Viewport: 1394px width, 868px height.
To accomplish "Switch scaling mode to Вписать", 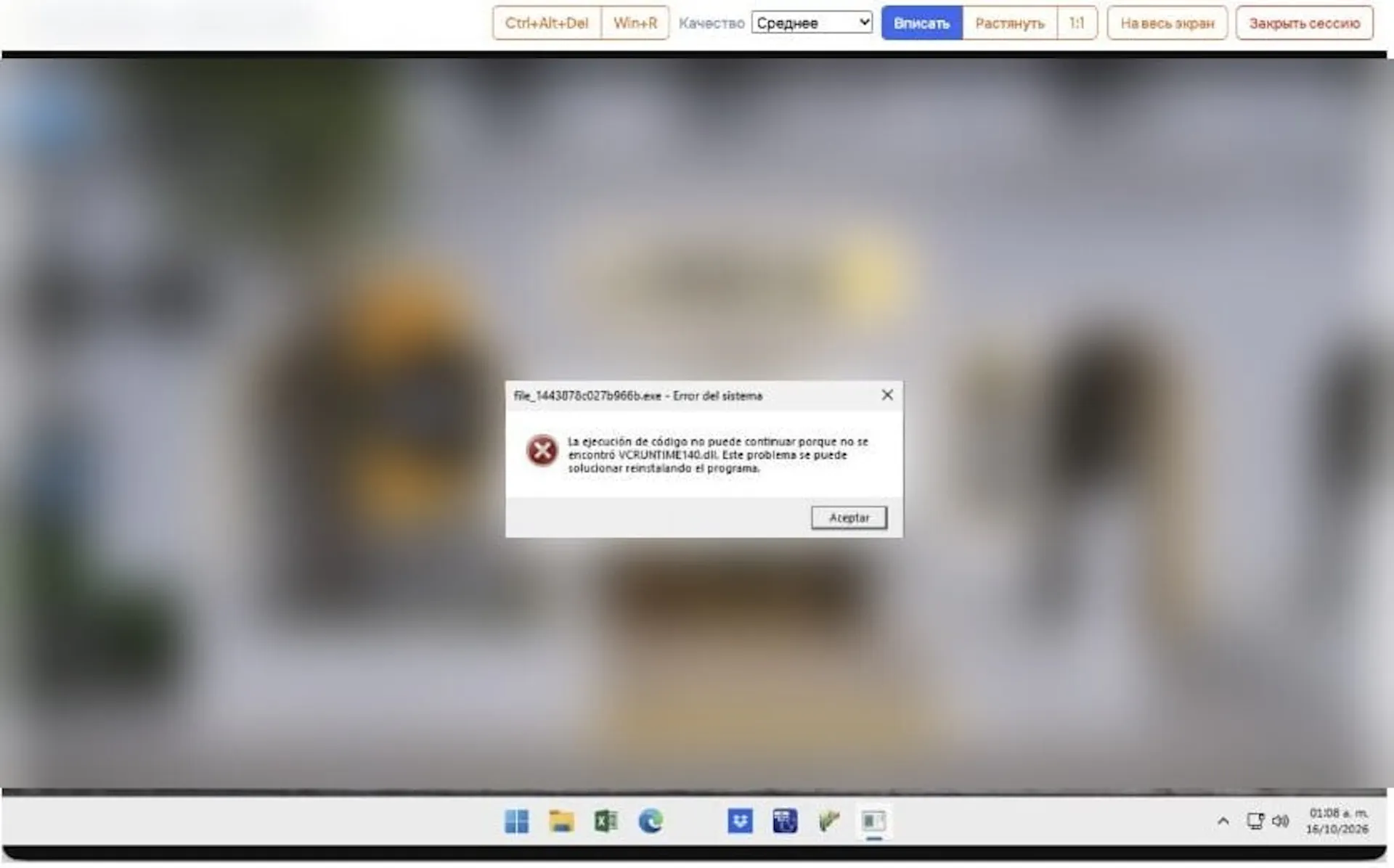I will click(x=921, y=23).
